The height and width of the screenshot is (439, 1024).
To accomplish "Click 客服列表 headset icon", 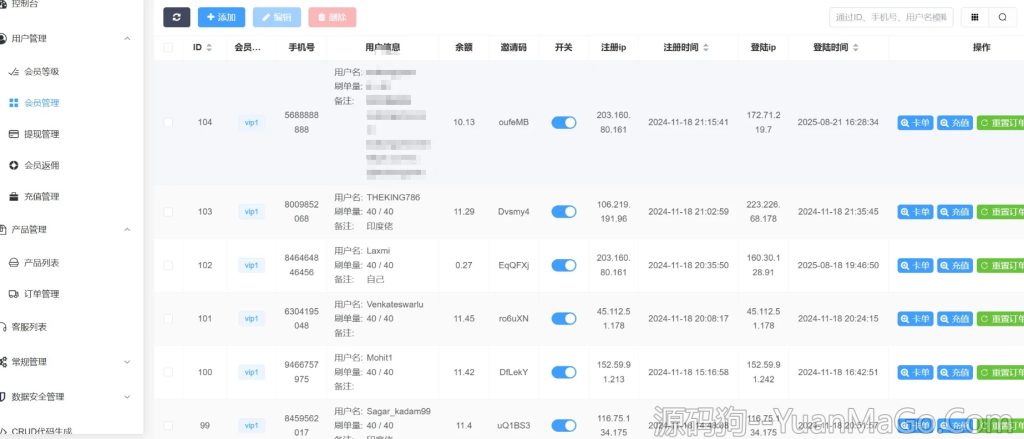I will click(x=3, y=327).
